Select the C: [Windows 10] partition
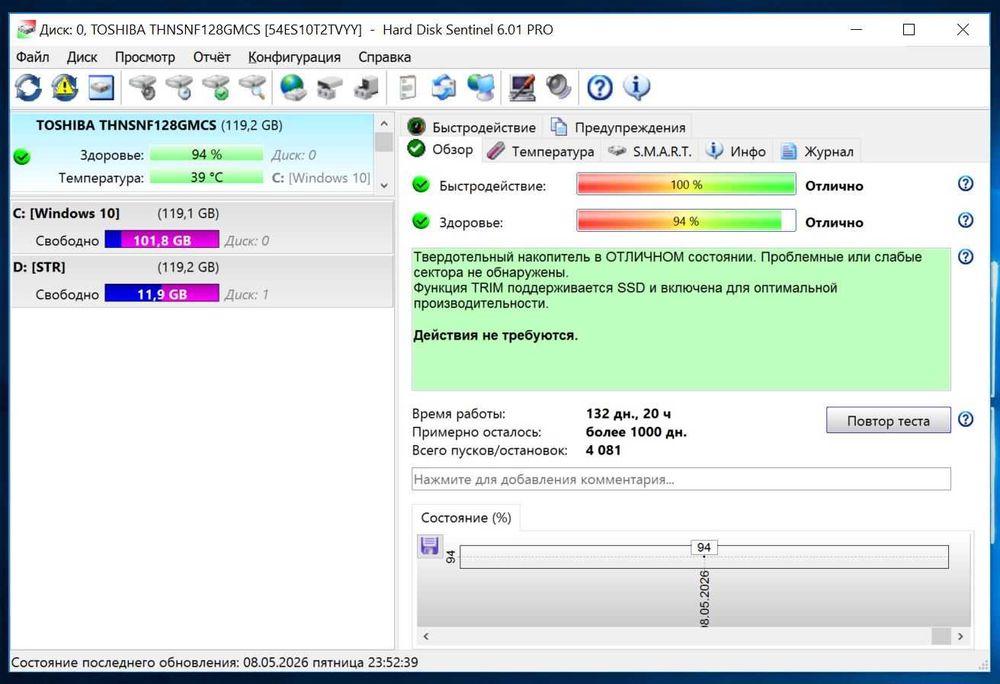 202,227
